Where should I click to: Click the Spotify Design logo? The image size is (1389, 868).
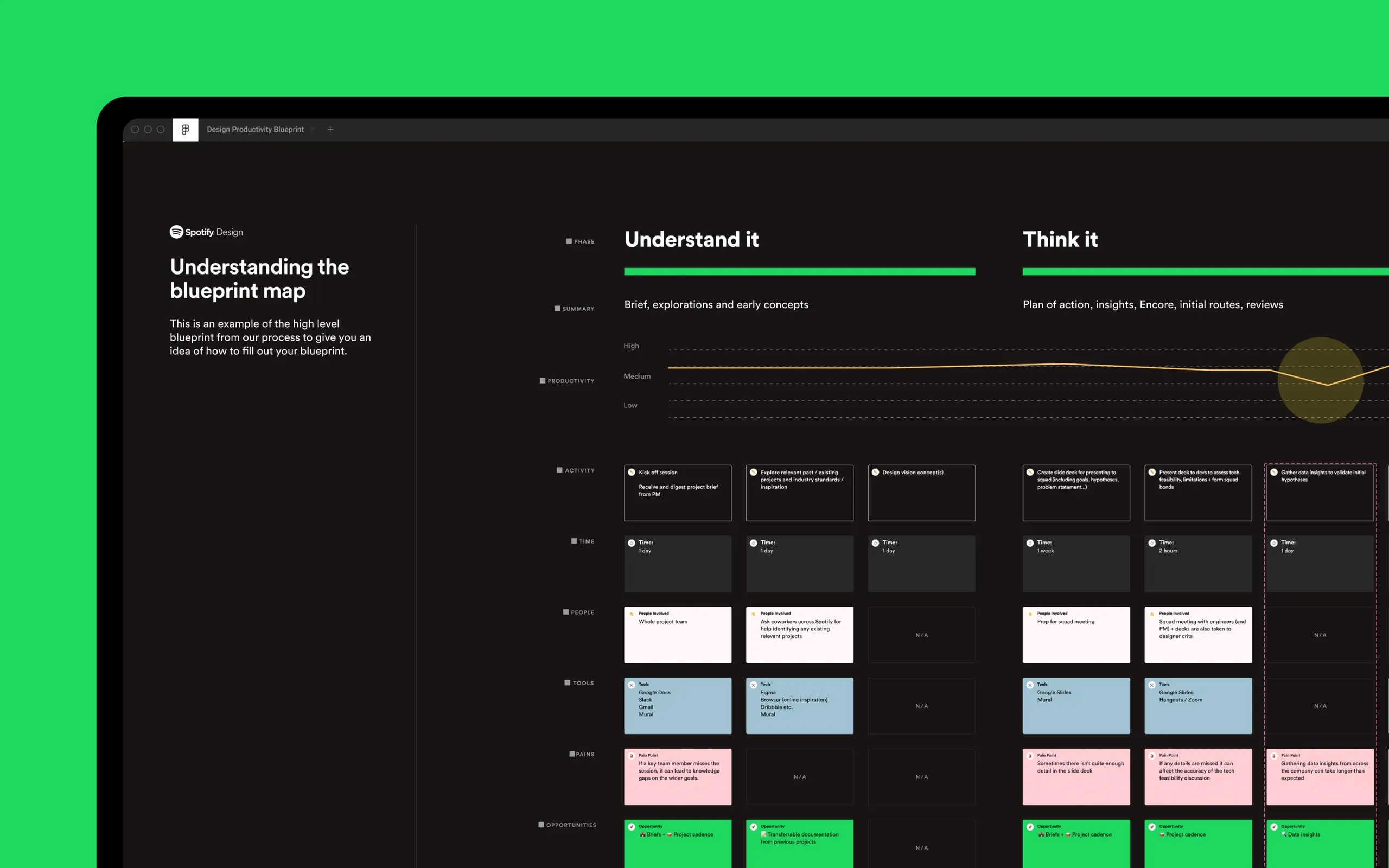pos(206,232)
